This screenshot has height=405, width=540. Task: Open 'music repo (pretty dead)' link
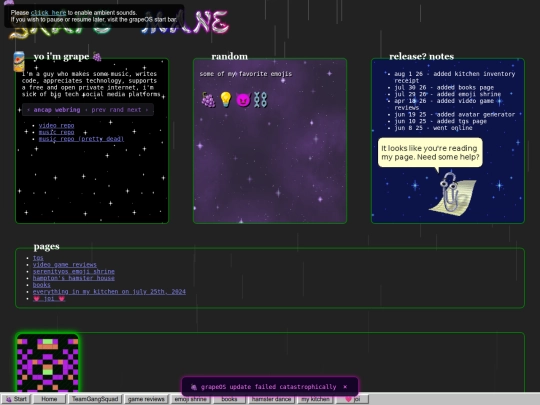click(81, 139)
